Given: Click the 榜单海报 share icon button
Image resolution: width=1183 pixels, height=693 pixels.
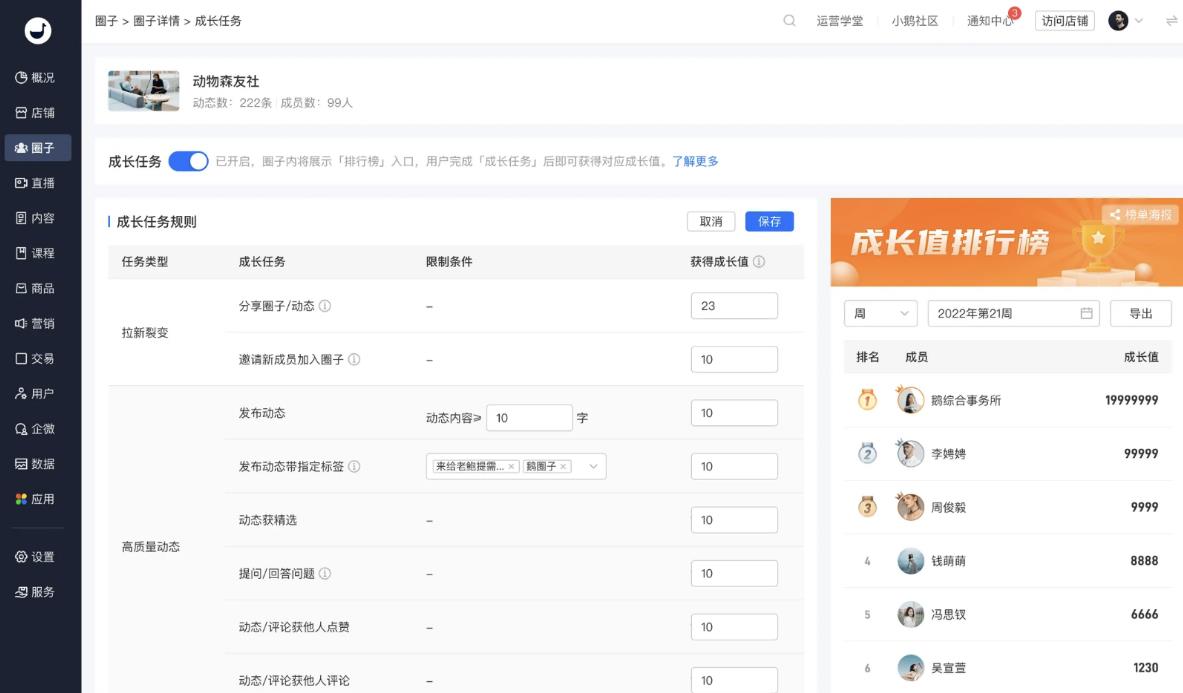Looking at the screenshot, I should tap(1141, 214).
